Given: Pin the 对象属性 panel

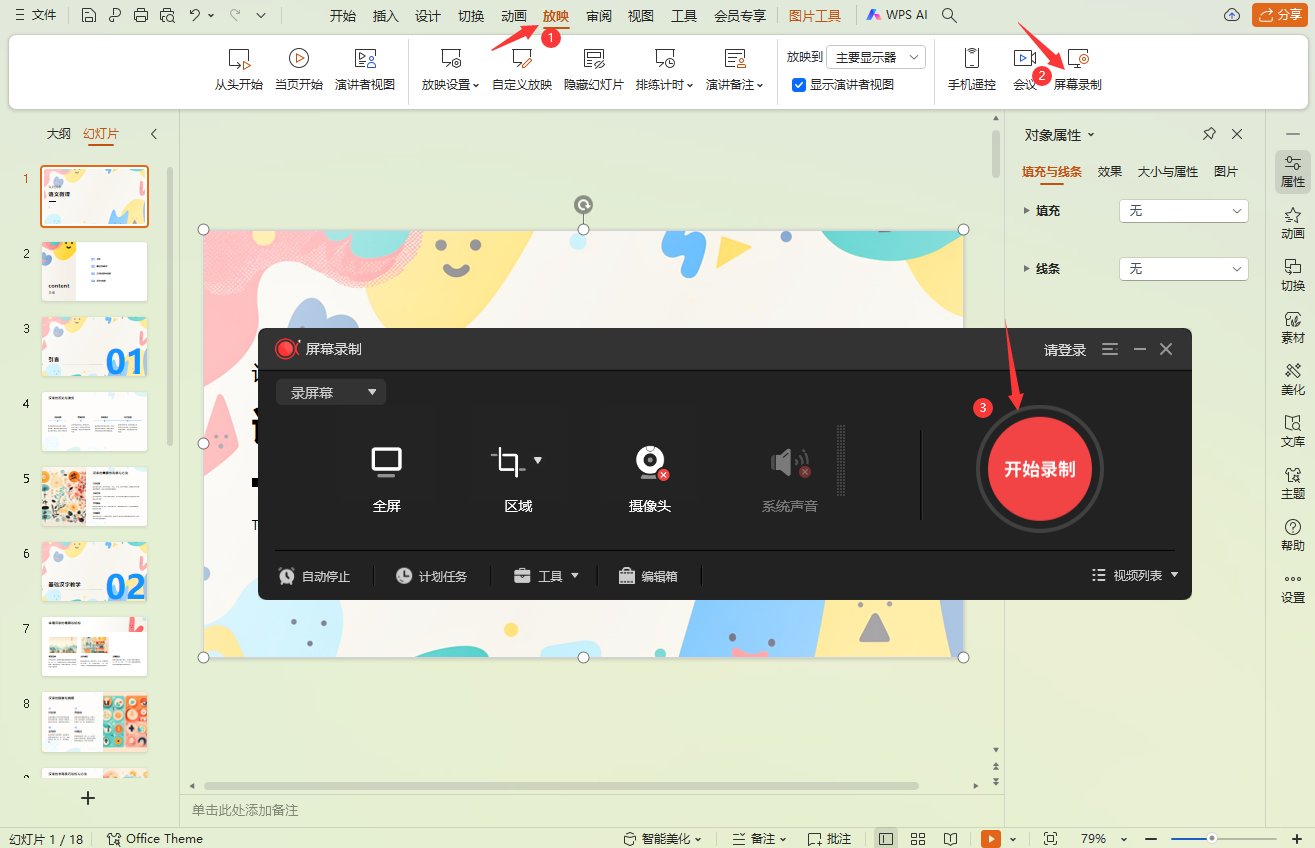Looking at the screenshot, I should pyautogui.click(x=1209, y=134).
